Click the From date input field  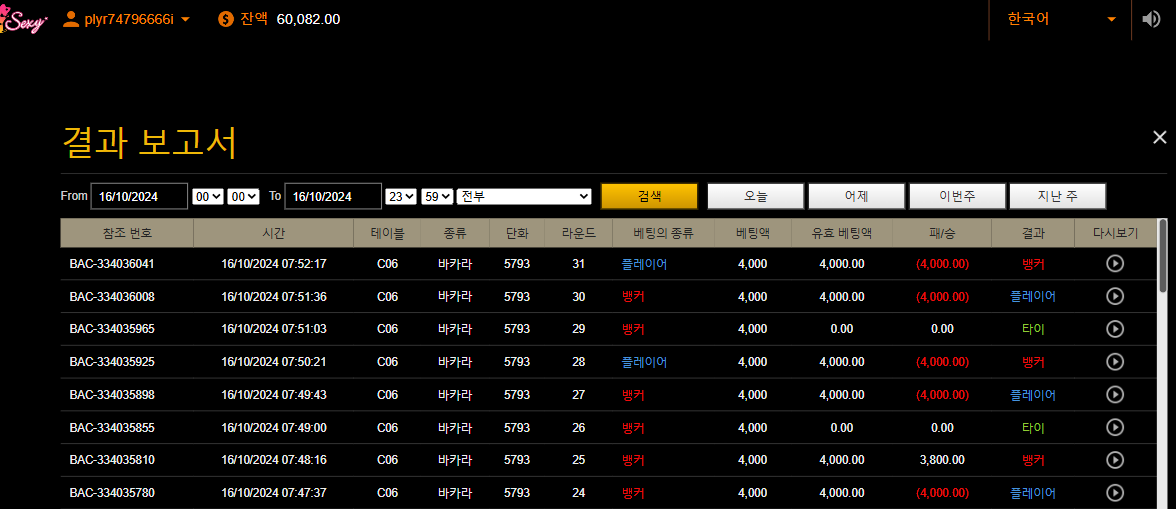[139, 197]
